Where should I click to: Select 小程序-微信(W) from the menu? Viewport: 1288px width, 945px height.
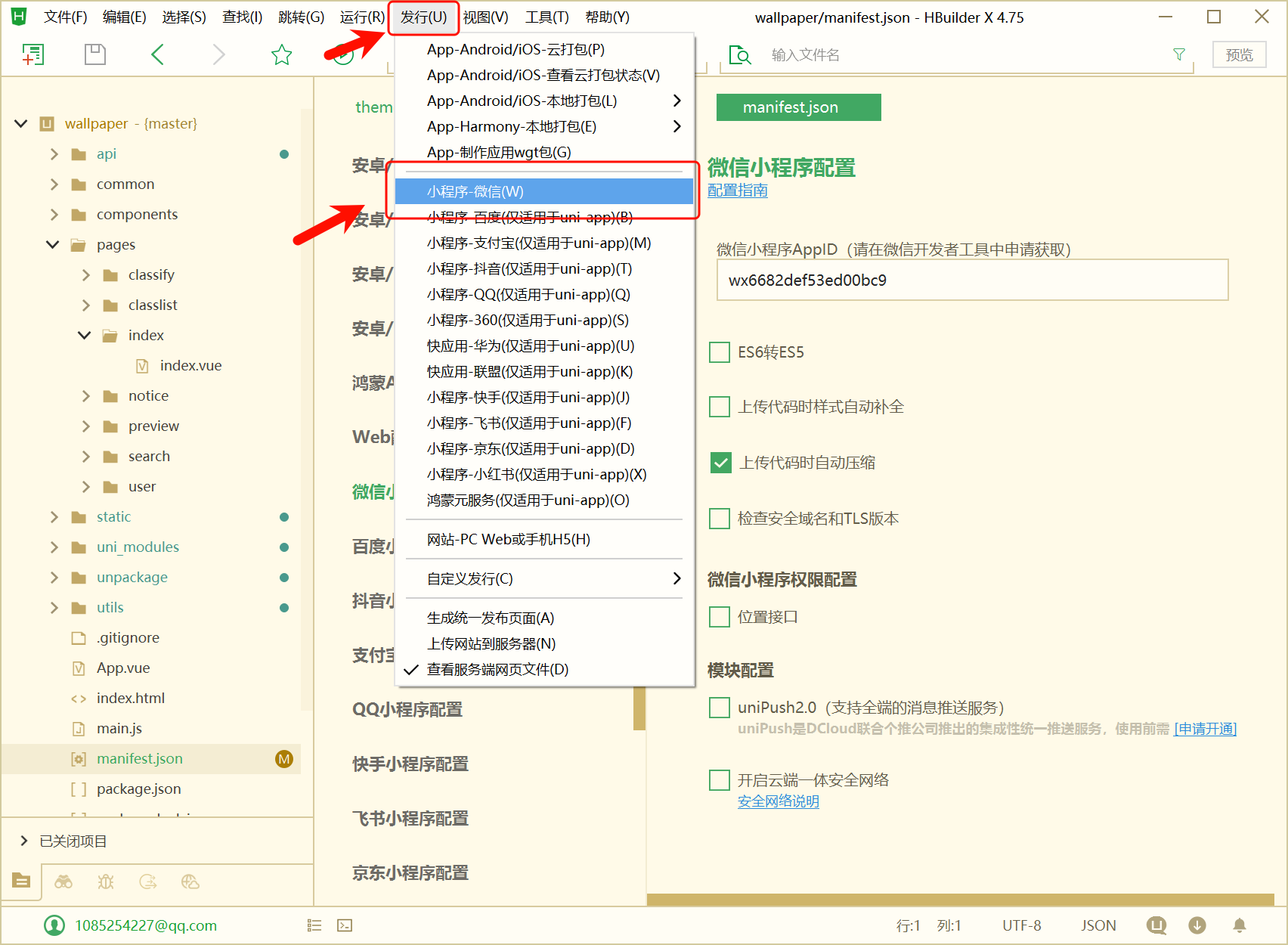544,192
